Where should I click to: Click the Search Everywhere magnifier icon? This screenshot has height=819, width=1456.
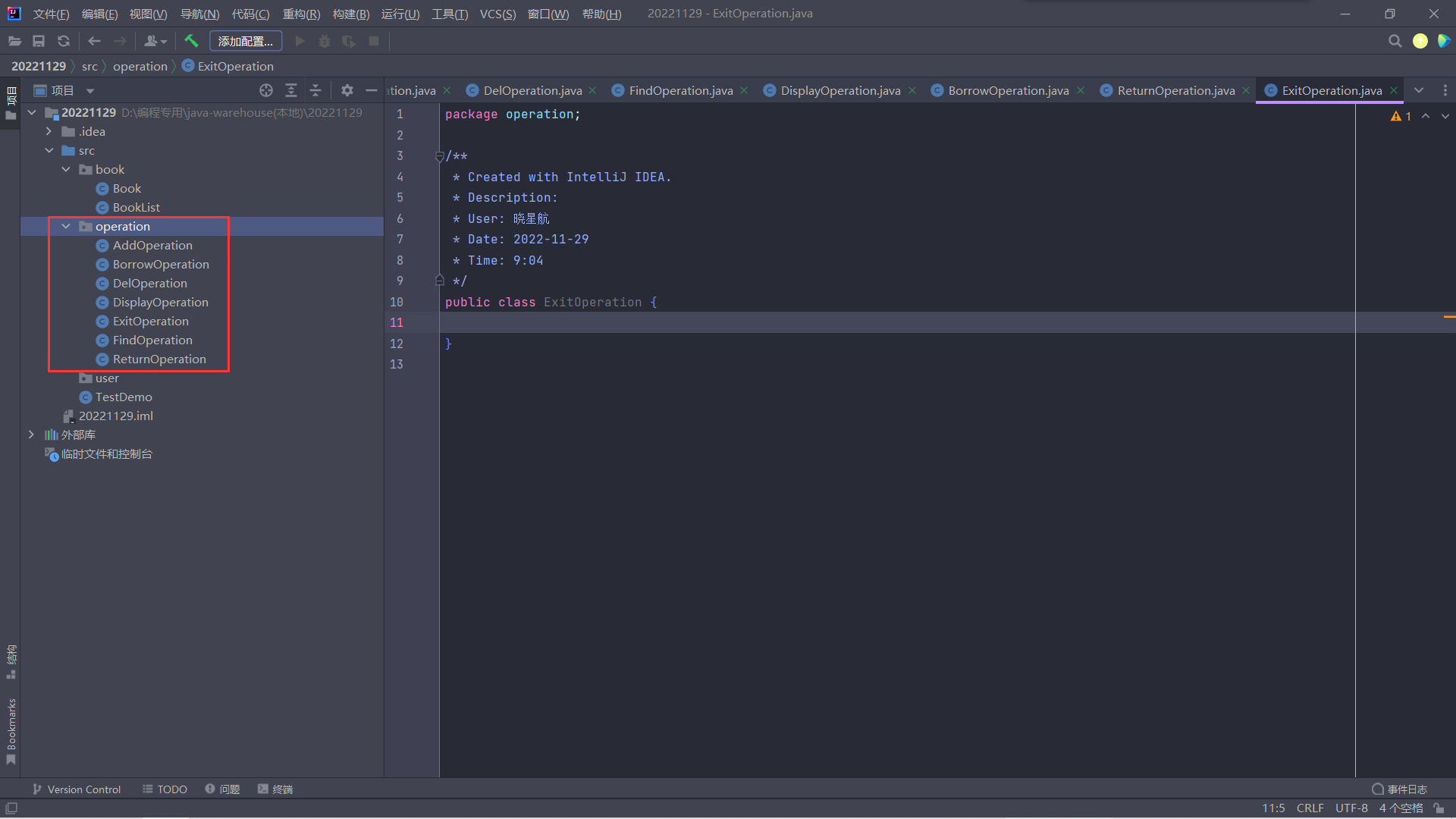tap(1395, 41)
